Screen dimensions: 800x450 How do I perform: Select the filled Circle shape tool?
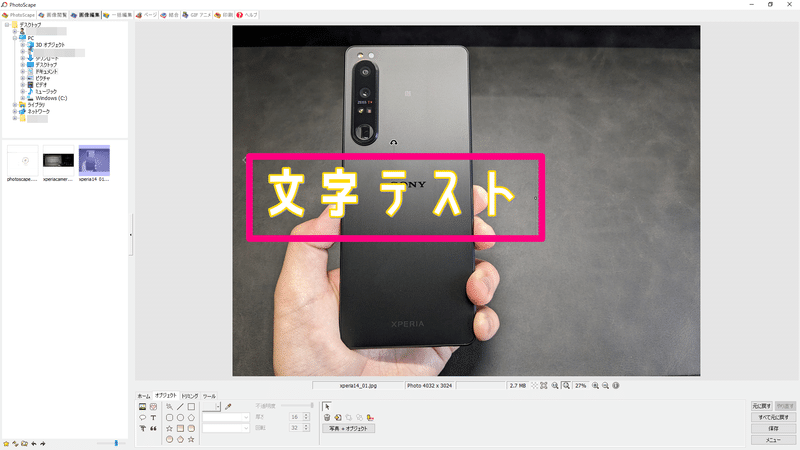click(169, 439)
